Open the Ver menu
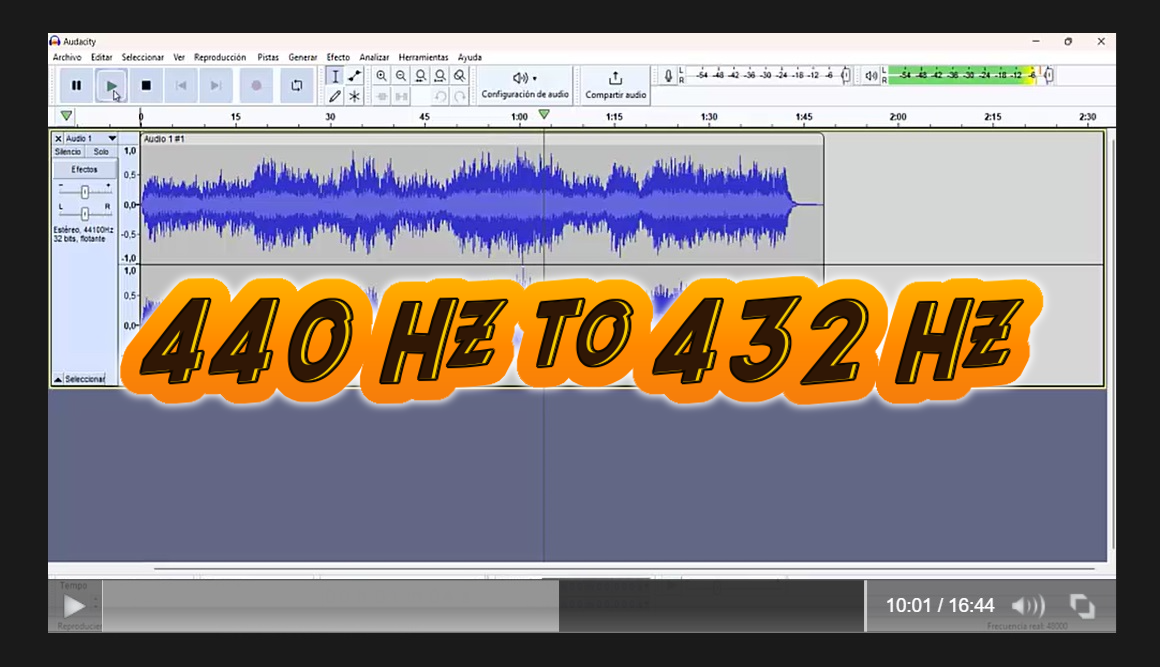Image resolution: width=1160 pixels, height=667 pixels. tap(179, 57)
